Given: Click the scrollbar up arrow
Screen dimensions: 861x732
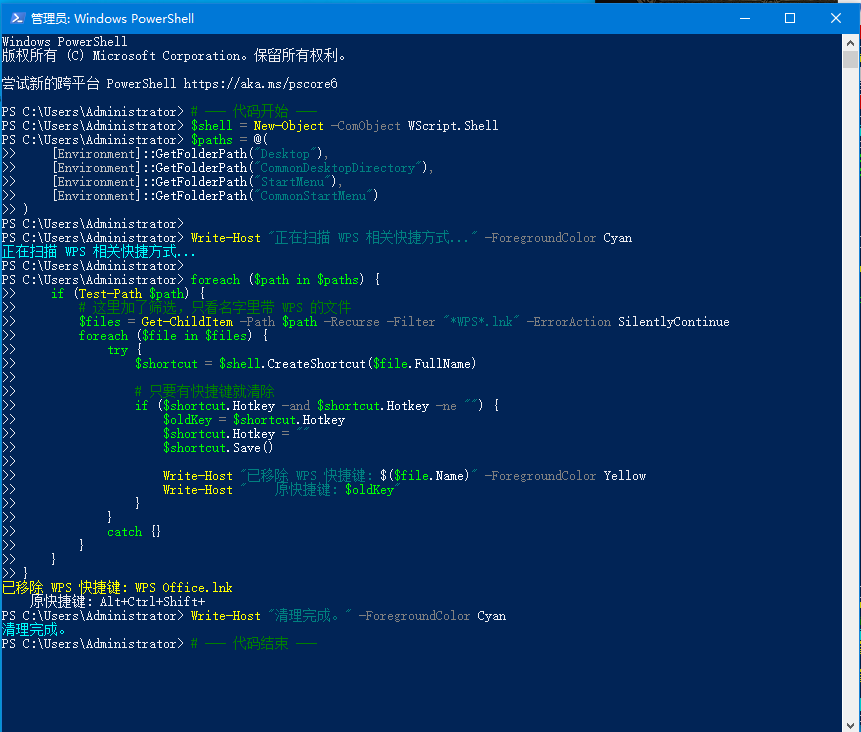Looking at the screenshot, I should 851,43.
